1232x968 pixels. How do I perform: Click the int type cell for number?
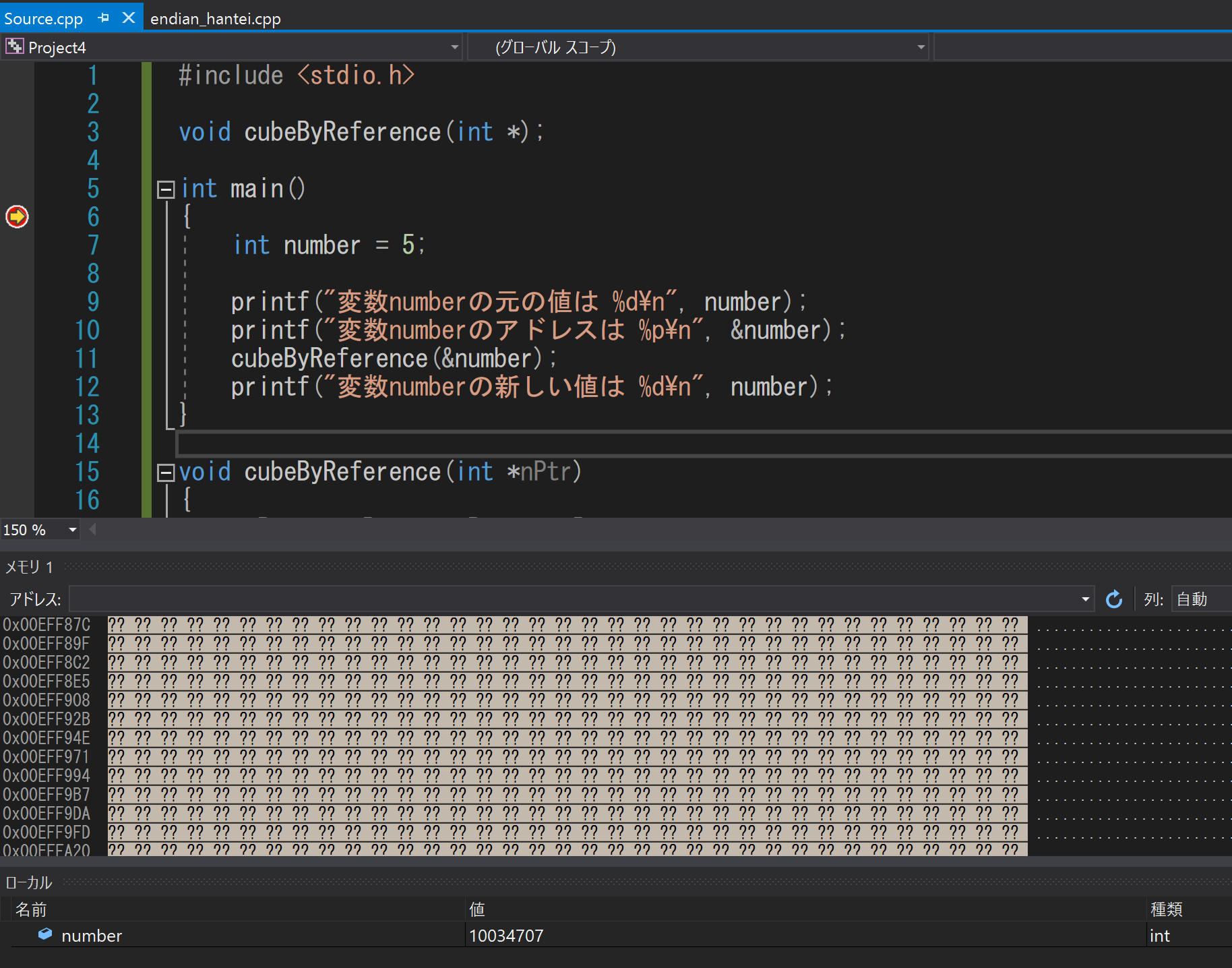click(x=1160, y=936)
